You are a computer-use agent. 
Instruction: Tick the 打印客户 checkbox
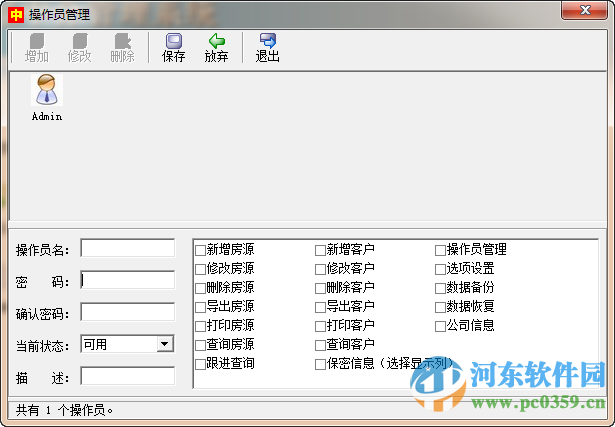pyautogui.click(x=320, y=326)
